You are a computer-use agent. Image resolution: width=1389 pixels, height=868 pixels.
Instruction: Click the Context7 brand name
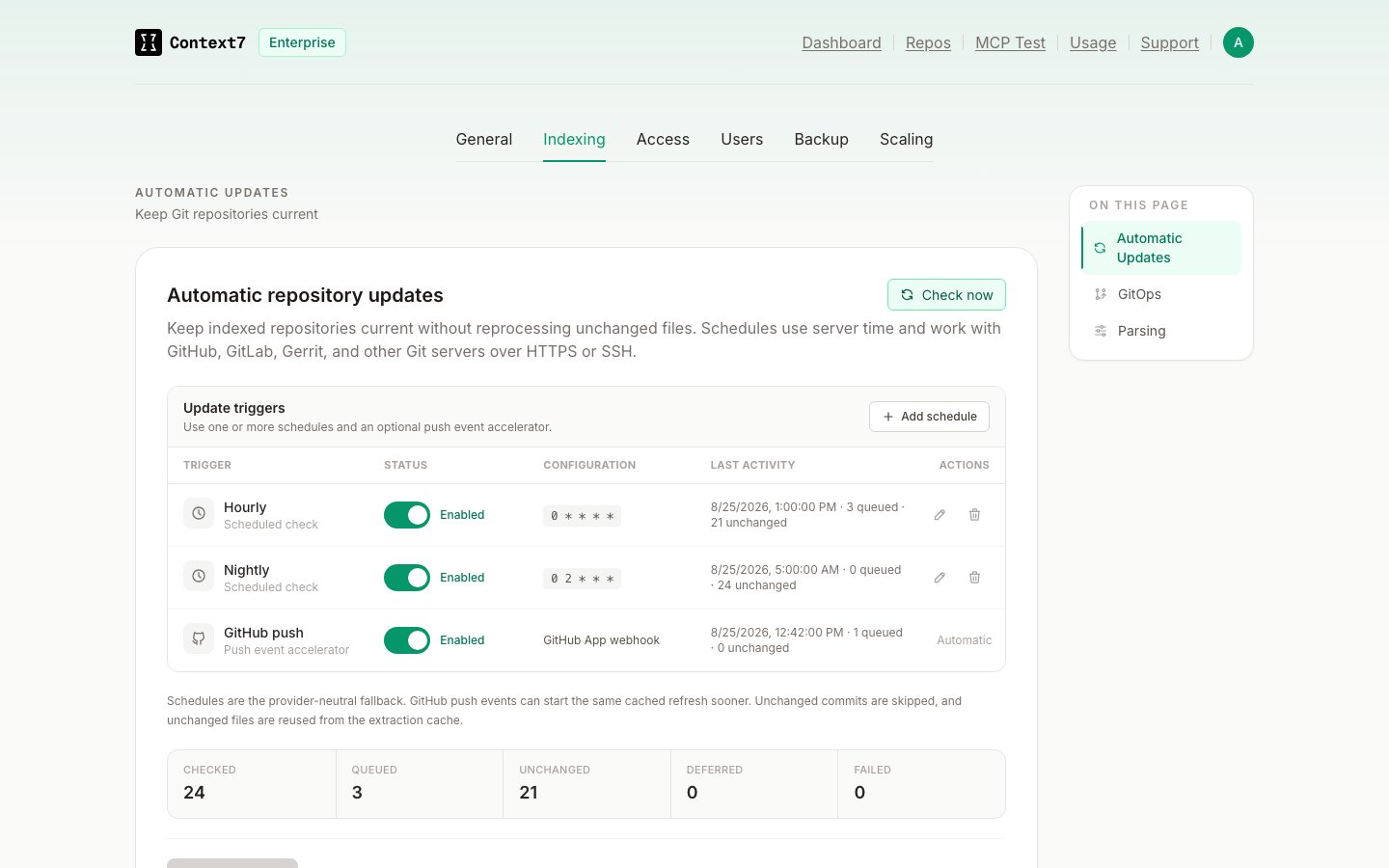[x=207, y=42]
